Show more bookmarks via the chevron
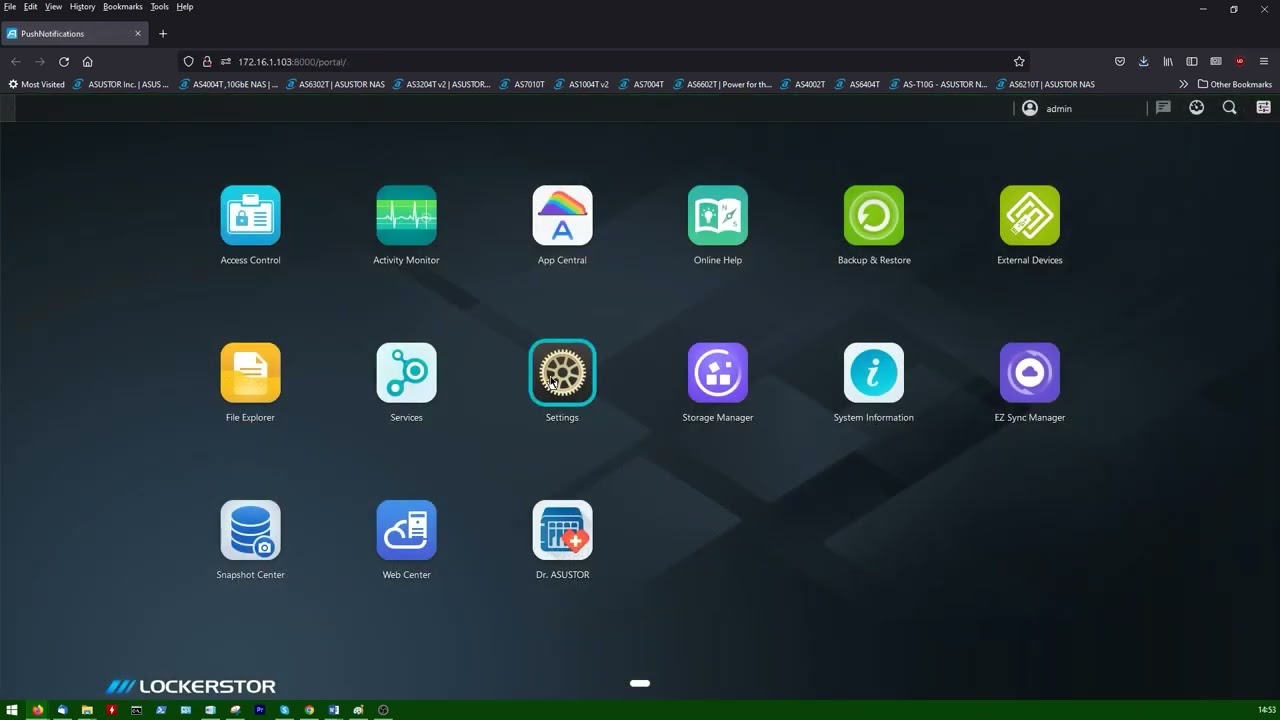1280x720 pixels. pos(1184,84)
